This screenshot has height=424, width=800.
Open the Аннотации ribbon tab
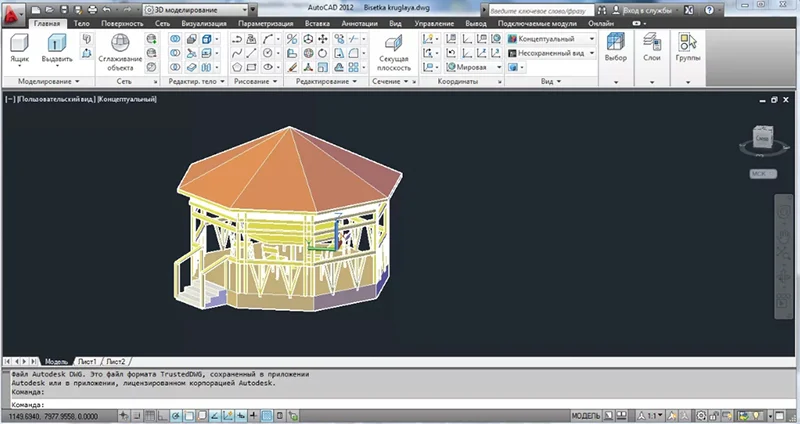pyautogui.click(x=359, y=22)
